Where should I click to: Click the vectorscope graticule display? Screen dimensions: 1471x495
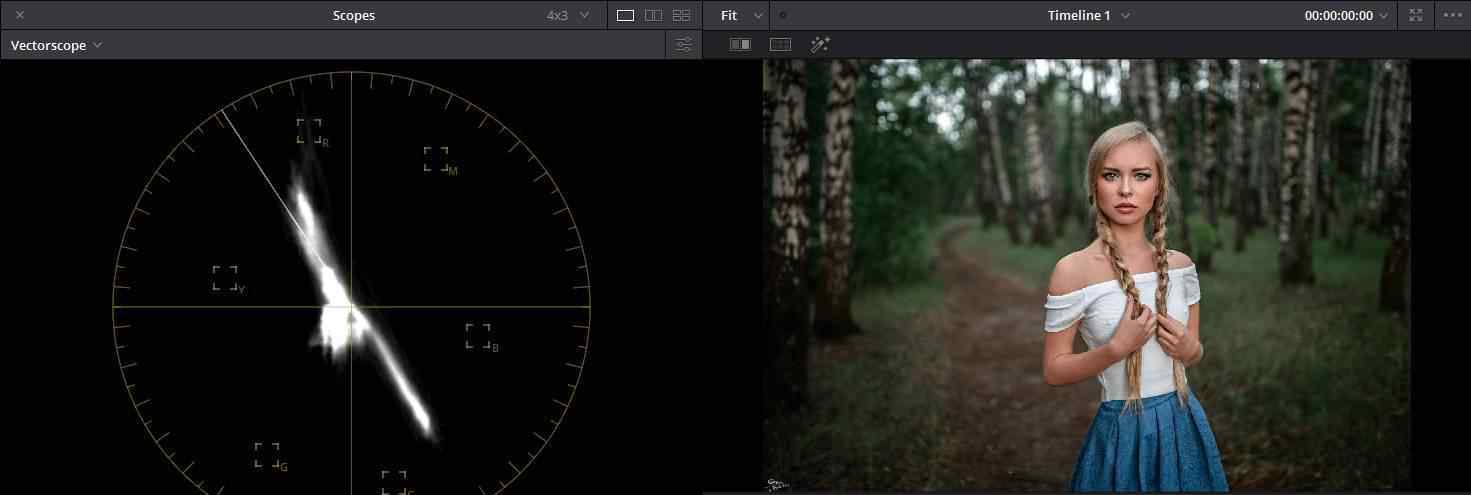pos(351,283)
